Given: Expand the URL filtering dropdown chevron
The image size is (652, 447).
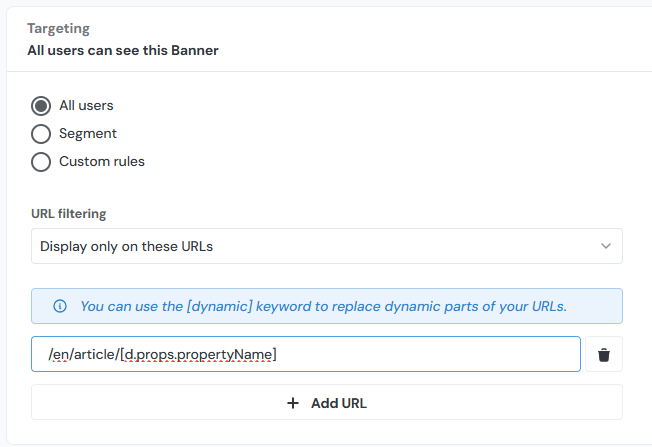Looking at the screenshot, I should point(604,246).
